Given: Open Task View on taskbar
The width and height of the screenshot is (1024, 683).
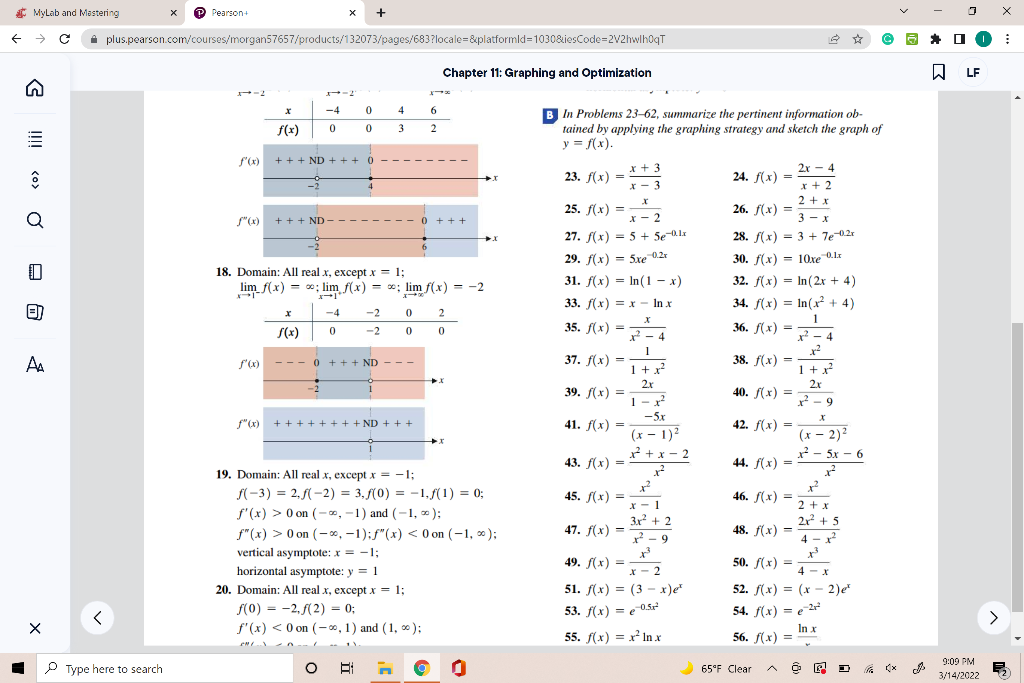Looking at the screenshot, I should [x=347, y=668].
